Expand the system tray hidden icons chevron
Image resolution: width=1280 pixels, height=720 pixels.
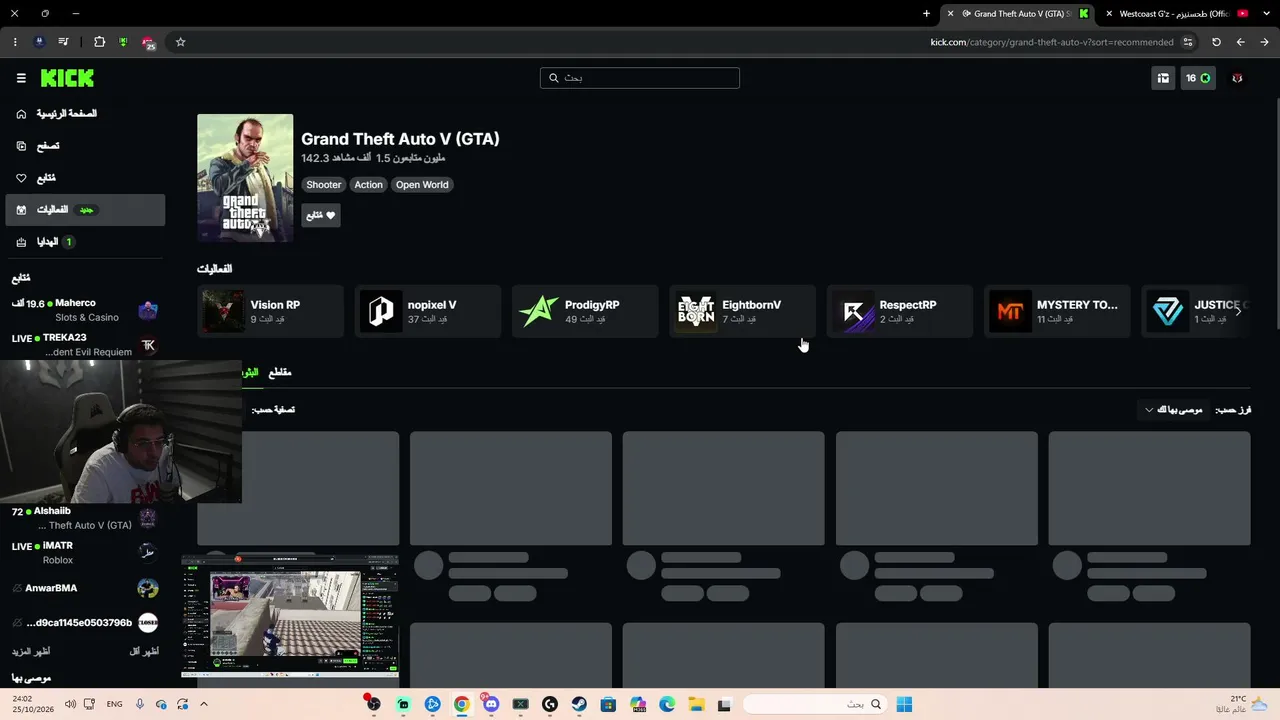204,704
